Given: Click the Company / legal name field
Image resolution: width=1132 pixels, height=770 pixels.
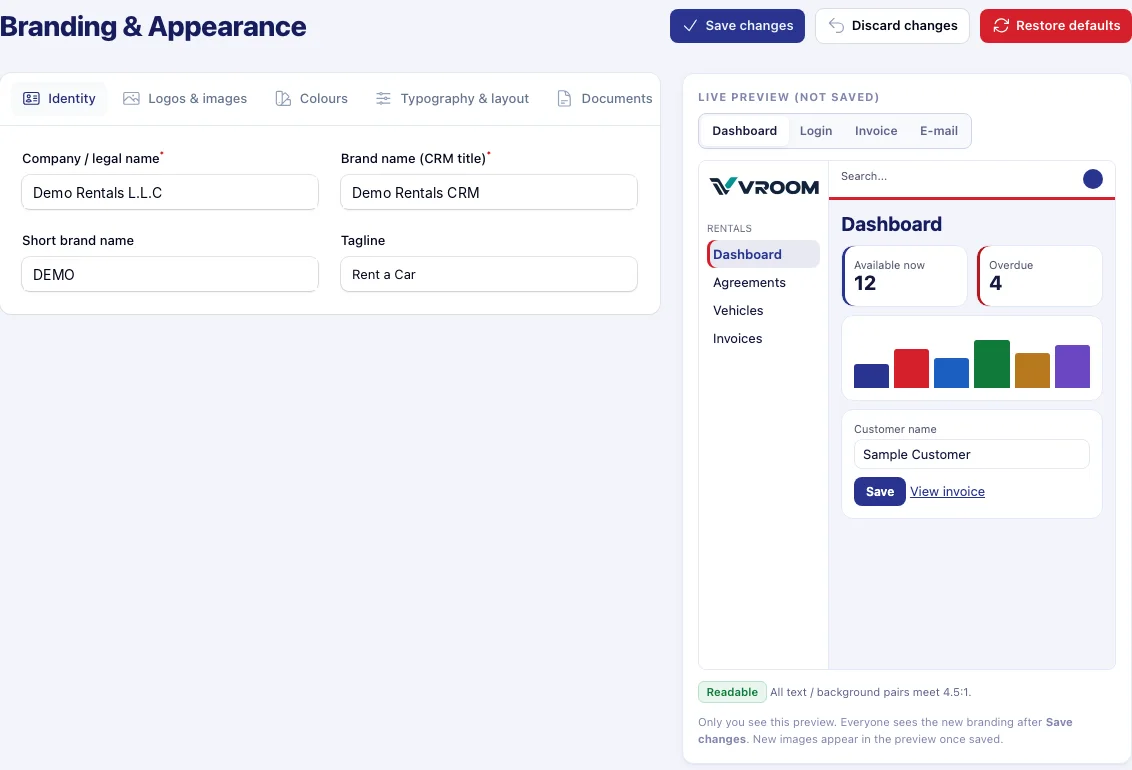Looking at the screenshot, I should (170, 193).
